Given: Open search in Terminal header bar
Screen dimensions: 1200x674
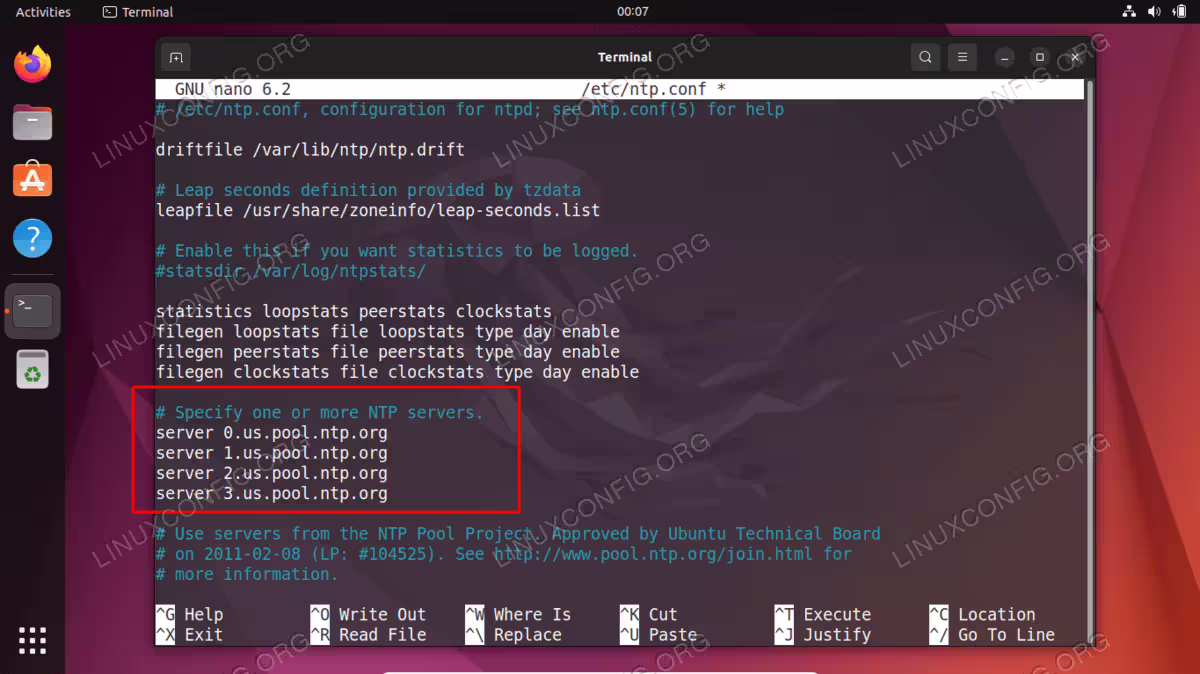Looking at the screenshot, I should point(926,57).
